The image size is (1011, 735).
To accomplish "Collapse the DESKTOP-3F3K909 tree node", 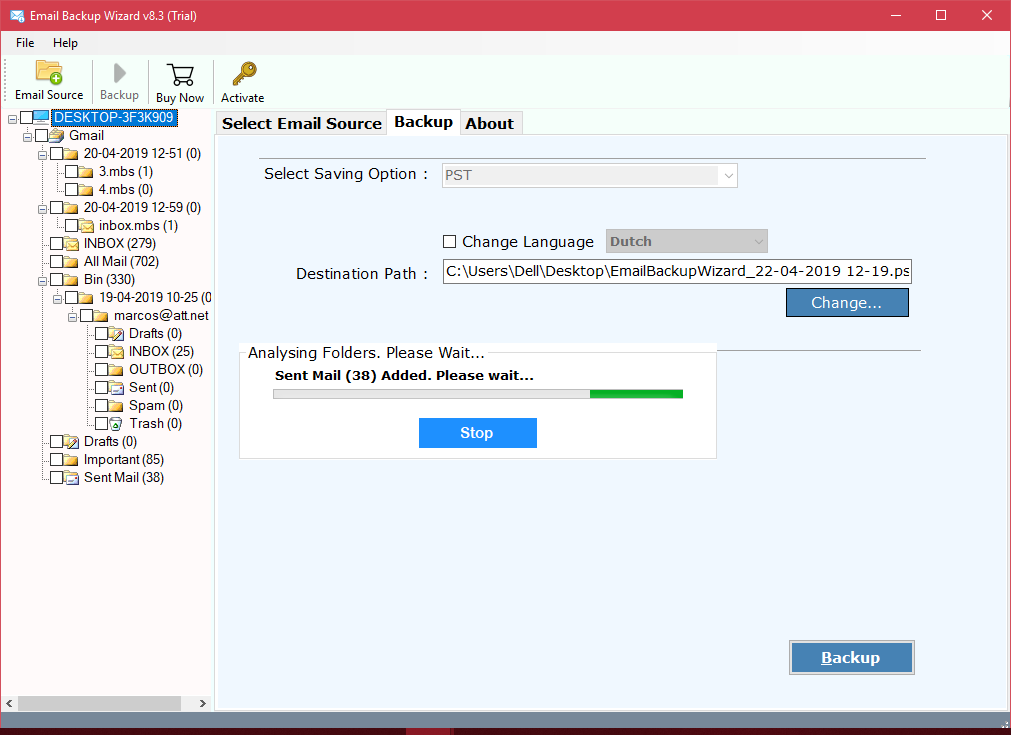I will 12,119.
